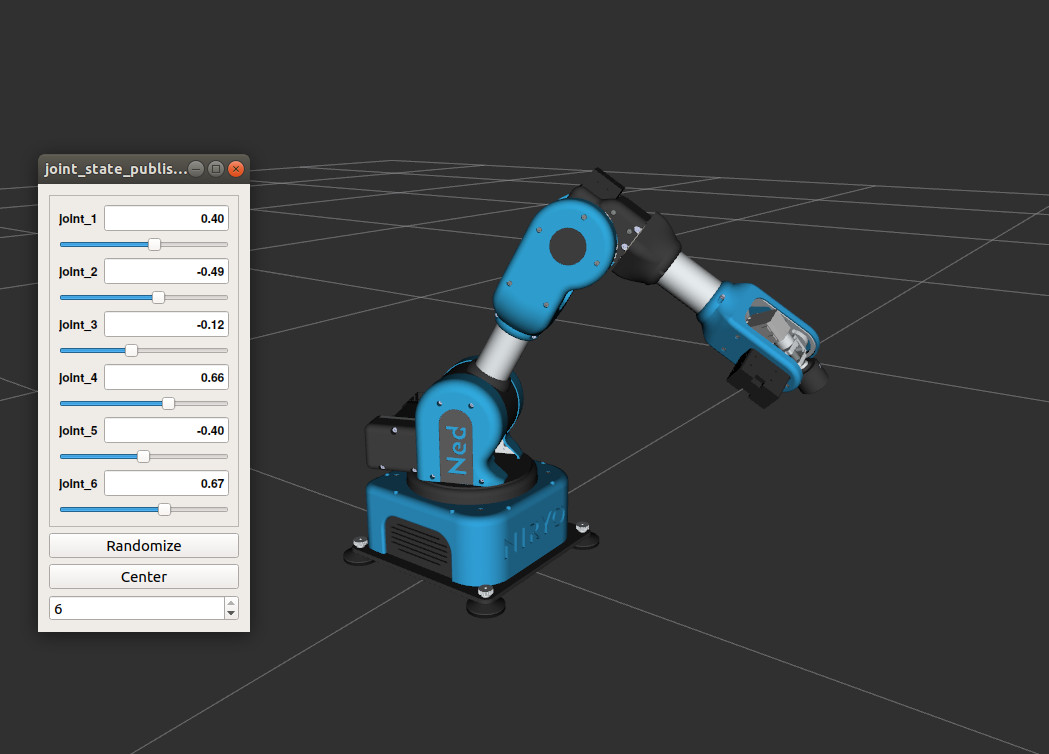
Task: Select the joint_5 value field showing -0.40
Action: point(167,430)
